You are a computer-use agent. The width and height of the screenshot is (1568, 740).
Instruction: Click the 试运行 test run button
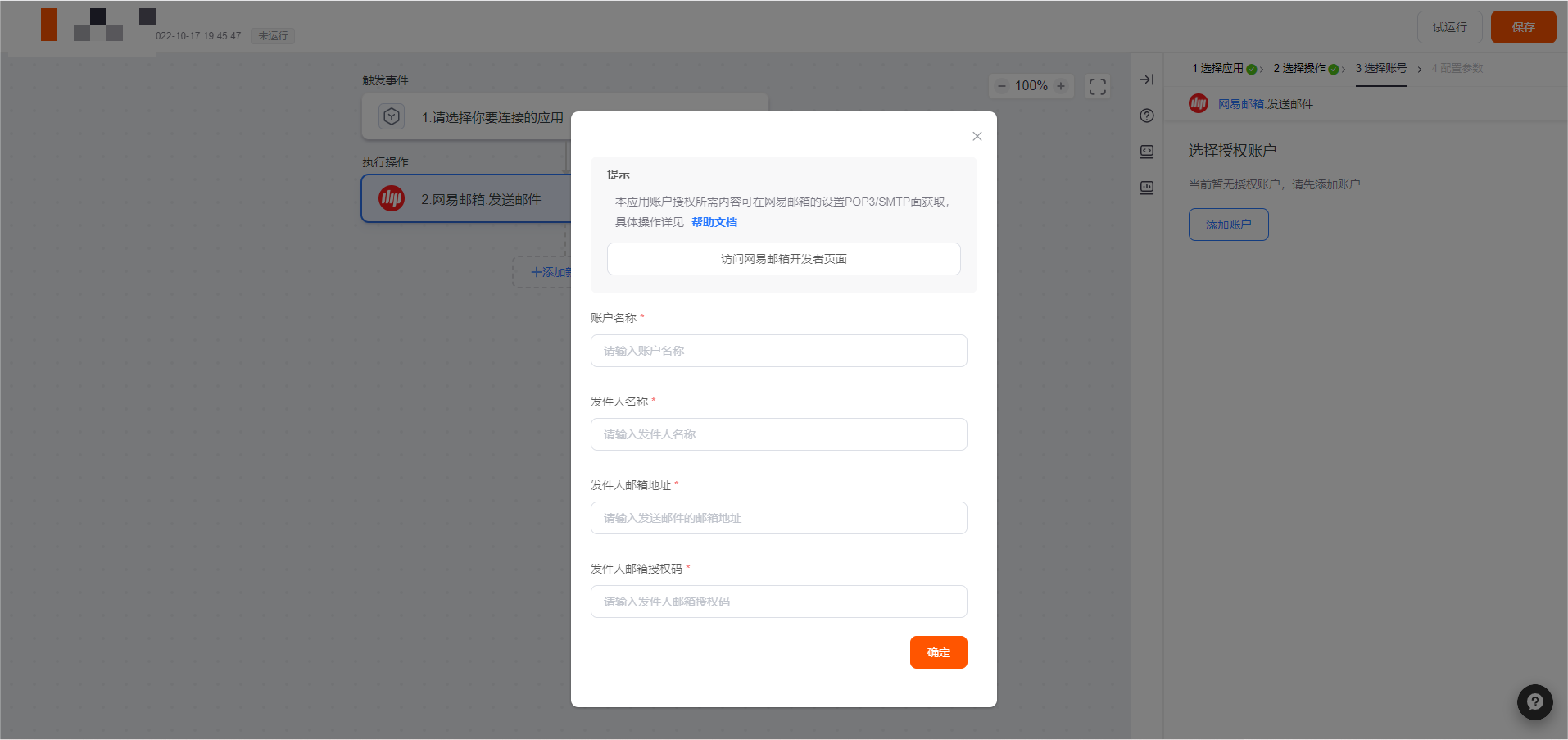pyautogui.click(x=1449, y=27)
